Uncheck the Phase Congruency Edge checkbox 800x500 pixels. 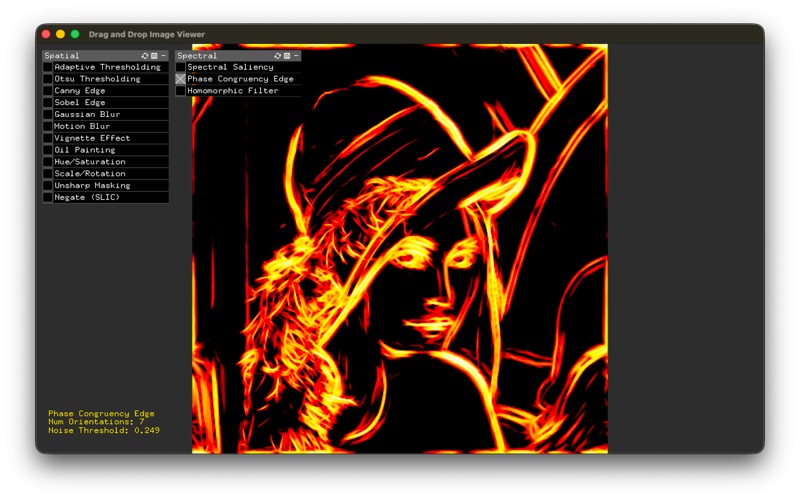coord(181,79)
